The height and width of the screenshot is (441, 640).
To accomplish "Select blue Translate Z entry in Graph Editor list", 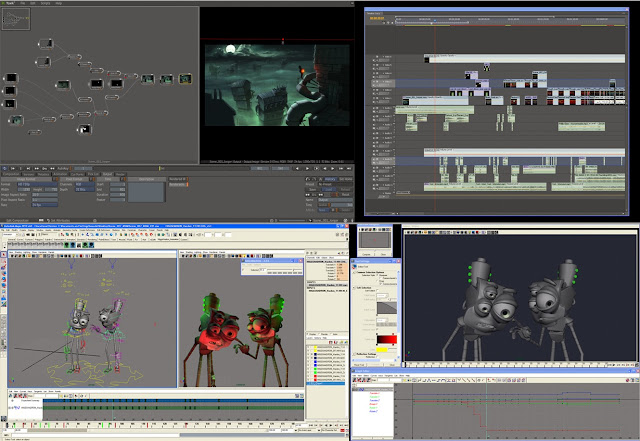I will tap(374, 400).
